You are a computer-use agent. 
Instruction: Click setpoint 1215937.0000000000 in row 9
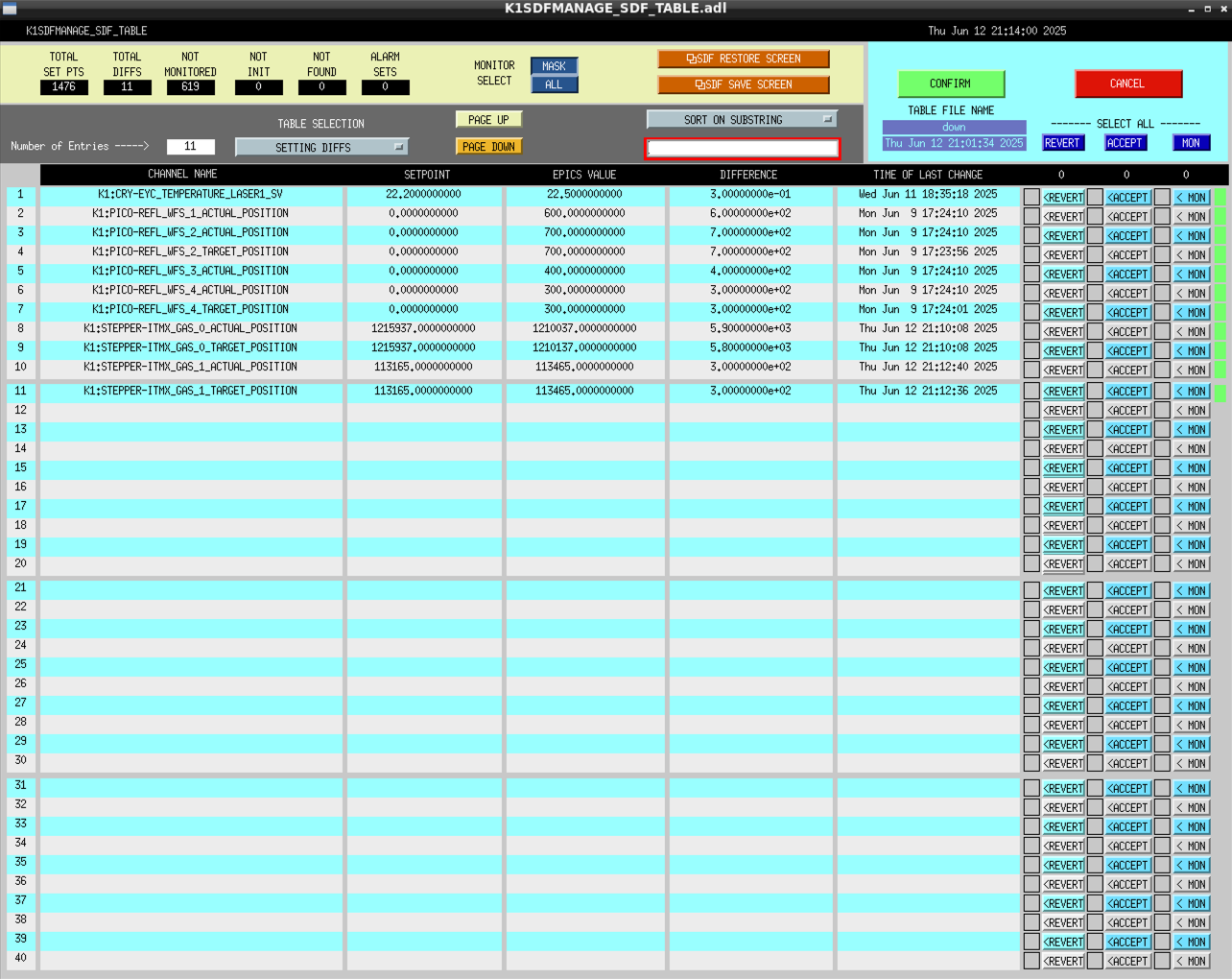(x=423, y=347)
